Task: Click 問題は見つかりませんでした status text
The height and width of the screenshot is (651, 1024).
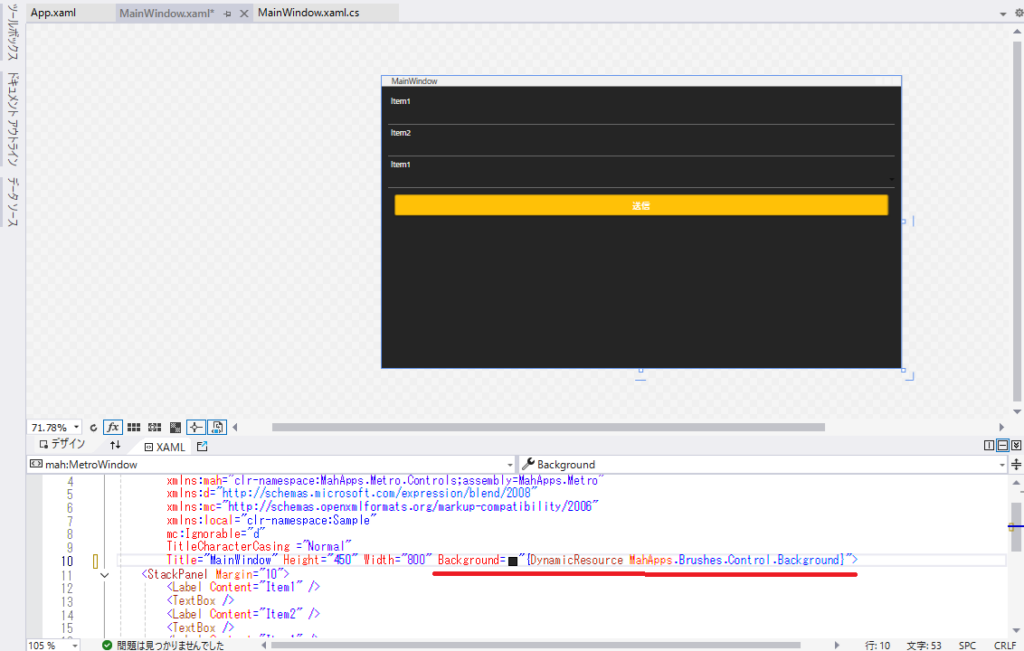Action: coord(170,645)
